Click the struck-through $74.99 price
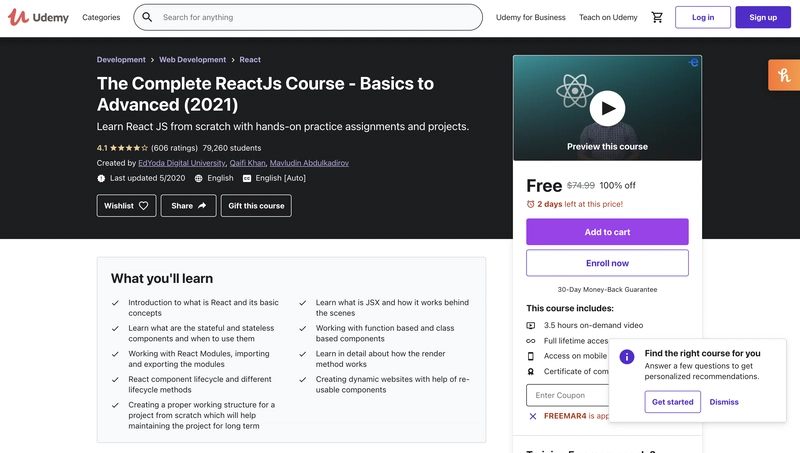The height and width of the screenshot is (453, 800). click(581, 186)
